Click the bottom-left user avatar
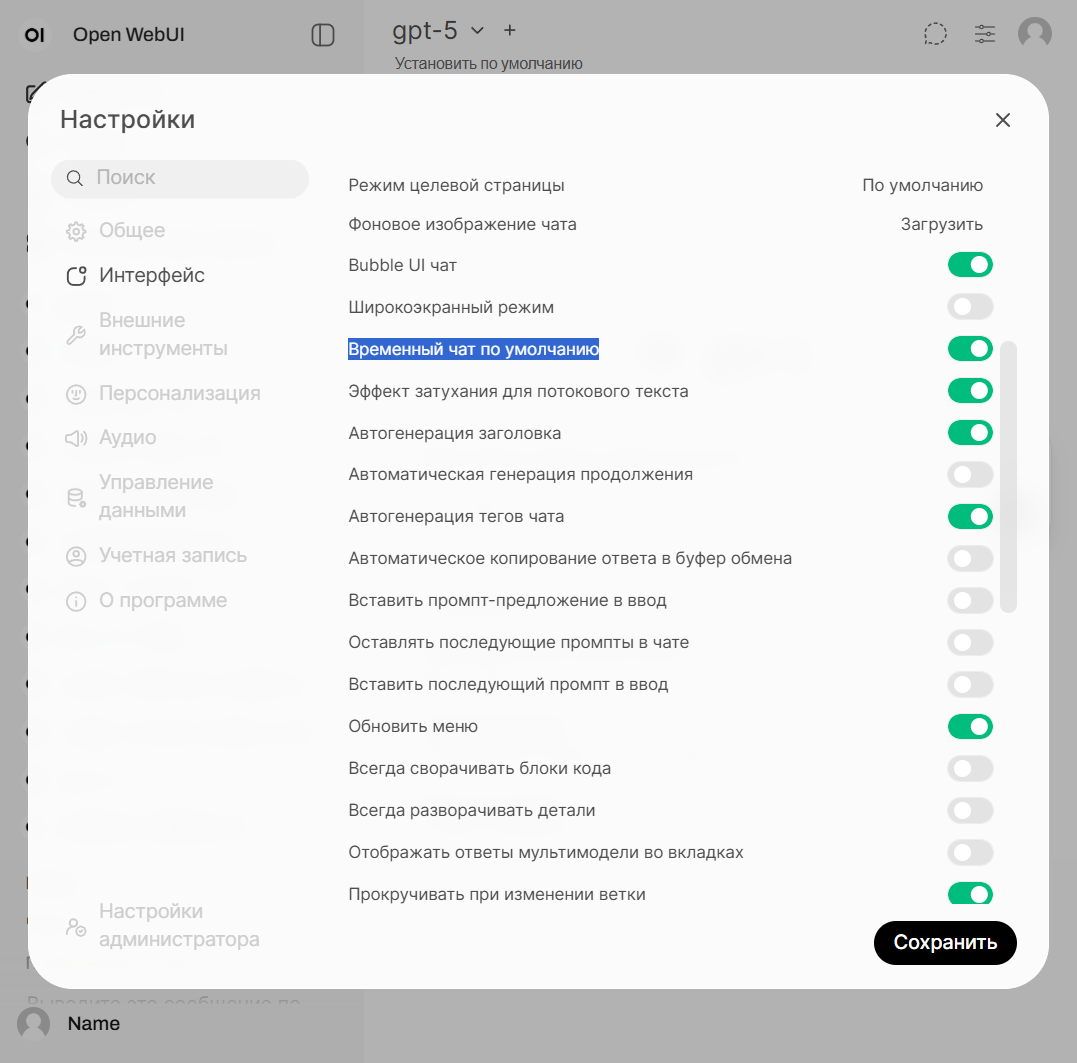The image size is (1077, 1063). pos(34,1023)
